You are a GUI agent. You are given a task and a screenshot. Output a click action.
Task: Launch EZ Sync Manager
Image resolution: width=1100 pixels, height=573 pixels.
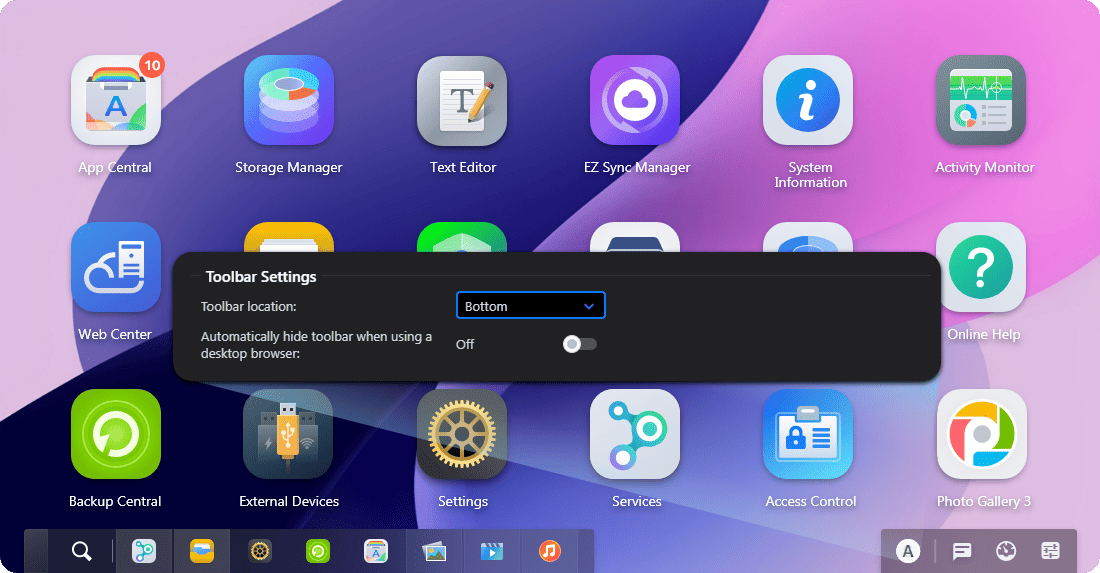(635, 100)
